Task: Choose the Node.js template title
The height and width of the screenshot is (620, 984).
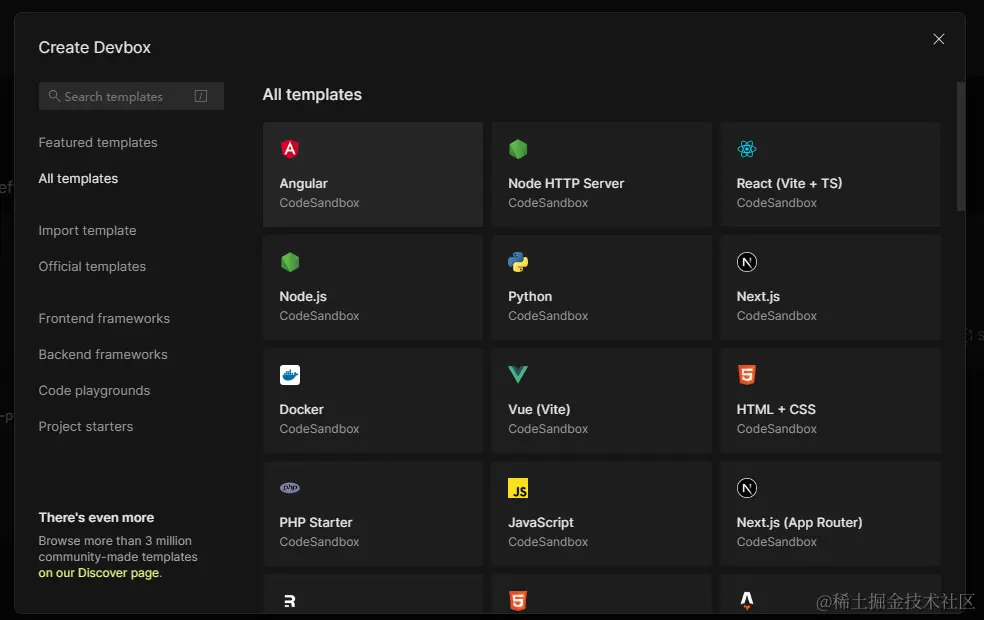Action: (x=303, y=296)
